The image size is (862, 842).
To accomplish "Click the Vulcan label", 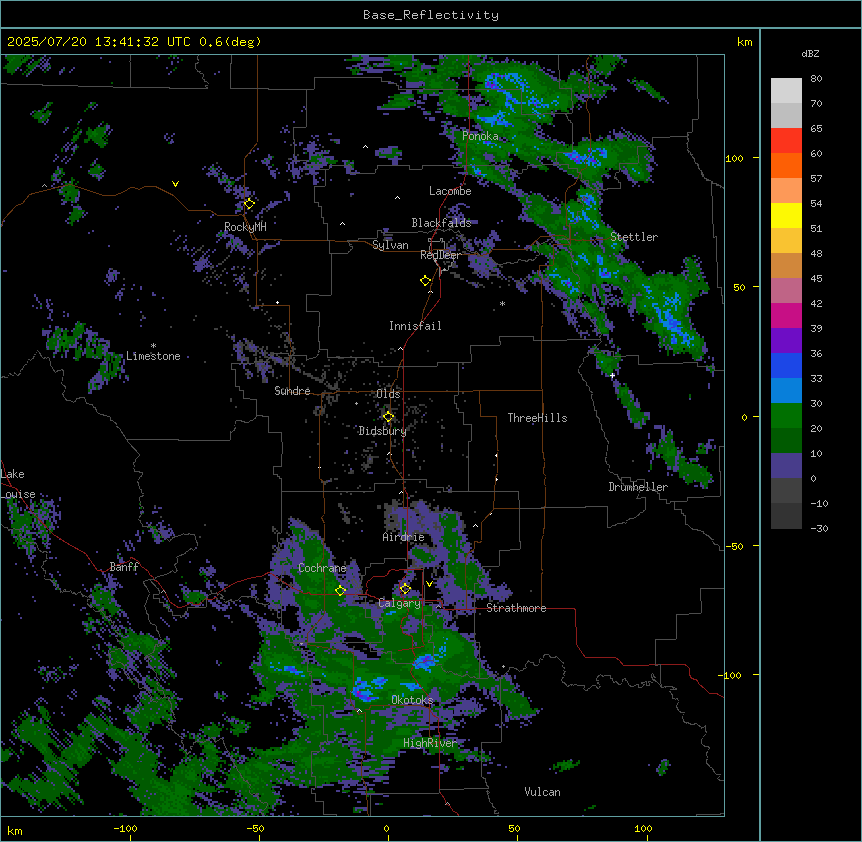I will pos(543,792).
